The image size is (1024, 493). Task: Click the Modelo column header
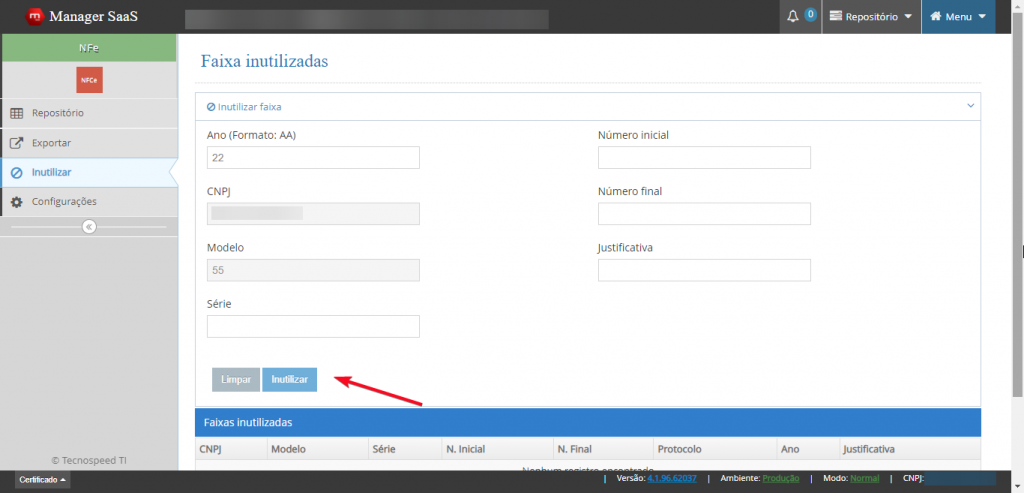point(317,449)
